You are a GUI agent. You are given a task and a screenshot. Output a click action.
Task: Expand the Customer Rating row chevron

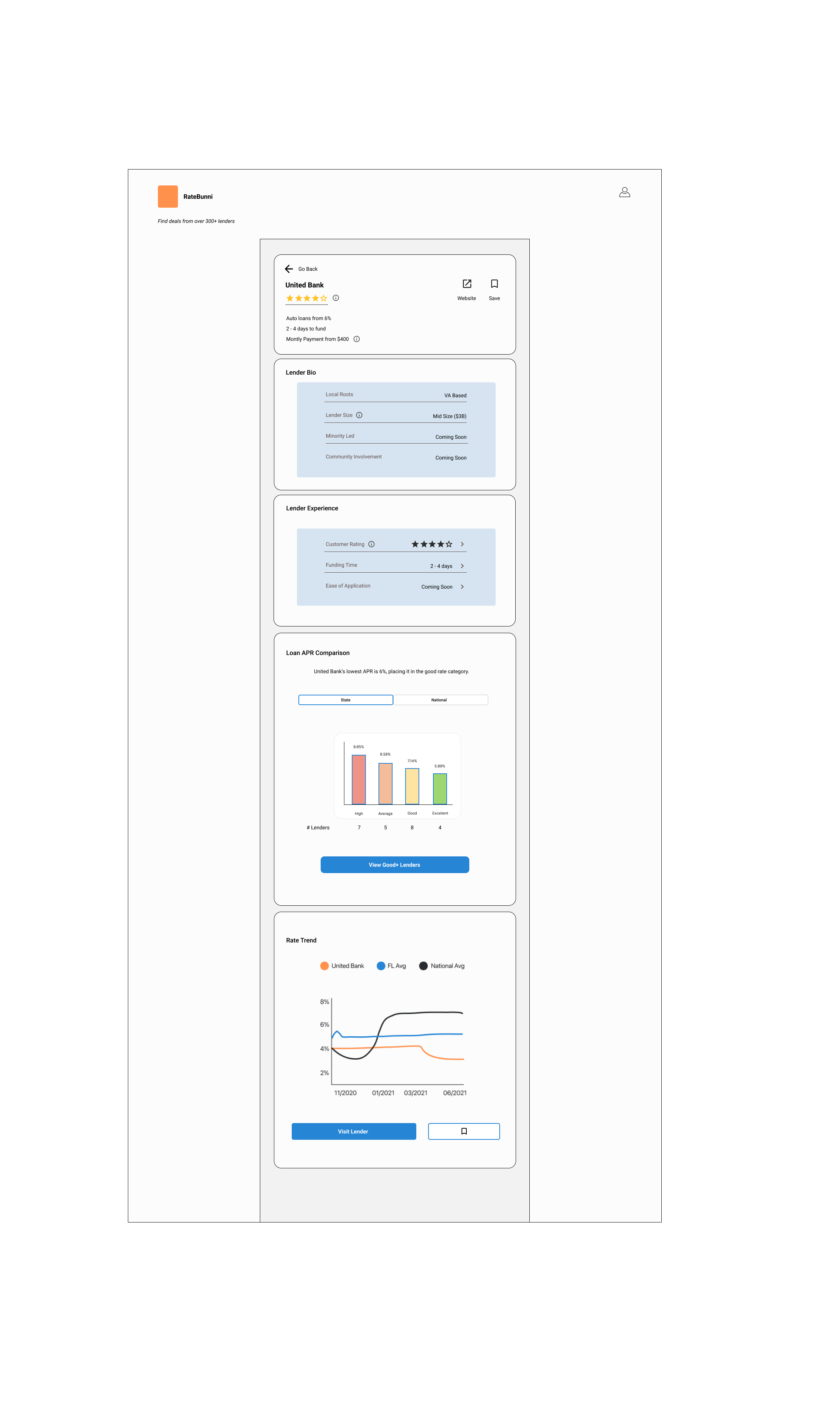point(462,544)
